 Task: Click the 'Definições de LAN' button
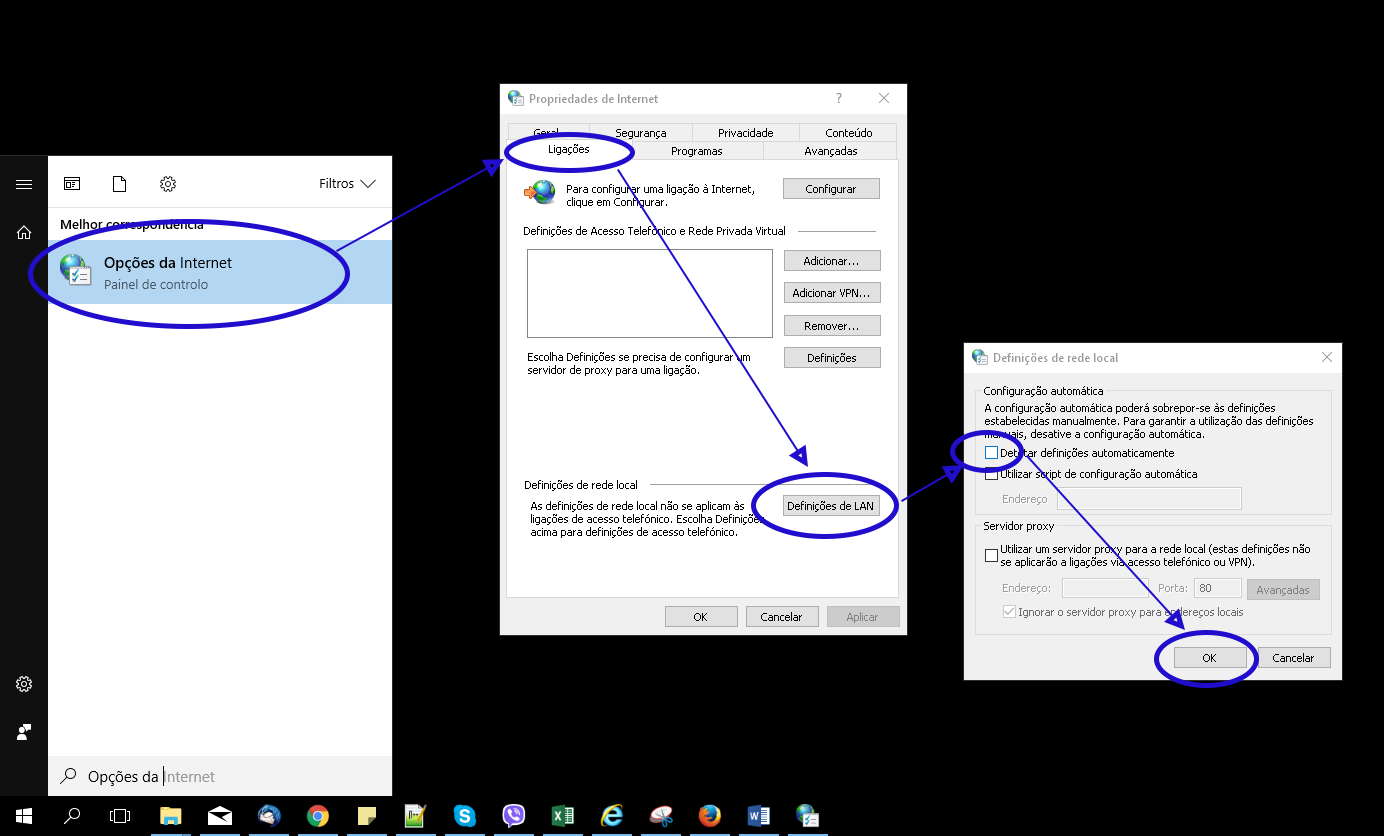coord(830,506)
